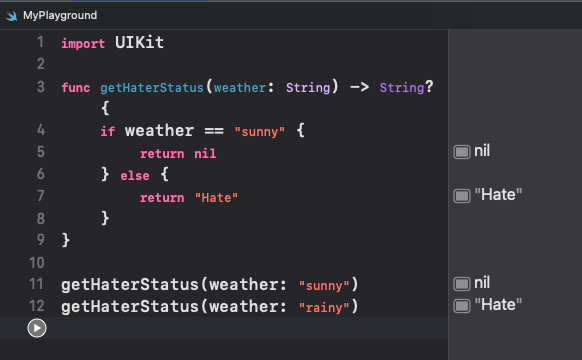
Task: Click the nil result text in the sidebar for line 5
Action: point(482,151)
